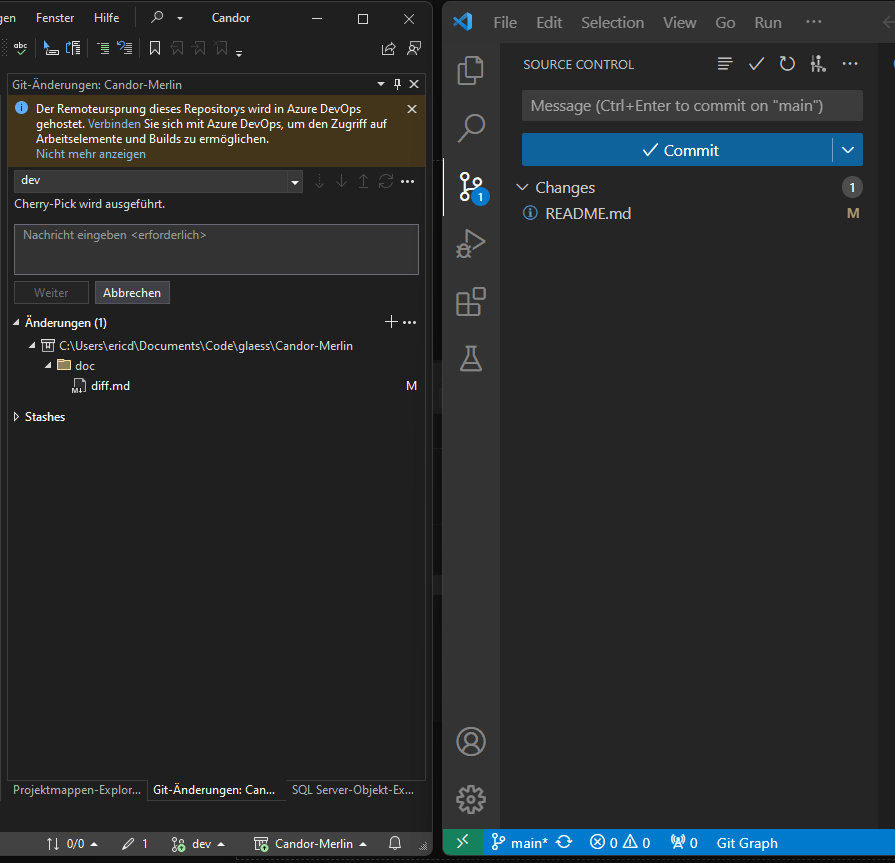Screen dimensions: 895x863
Task: Fetch using the dashed down arrow in Git-Änderungen
Action: pyautogui.click(x=320, y=182)
